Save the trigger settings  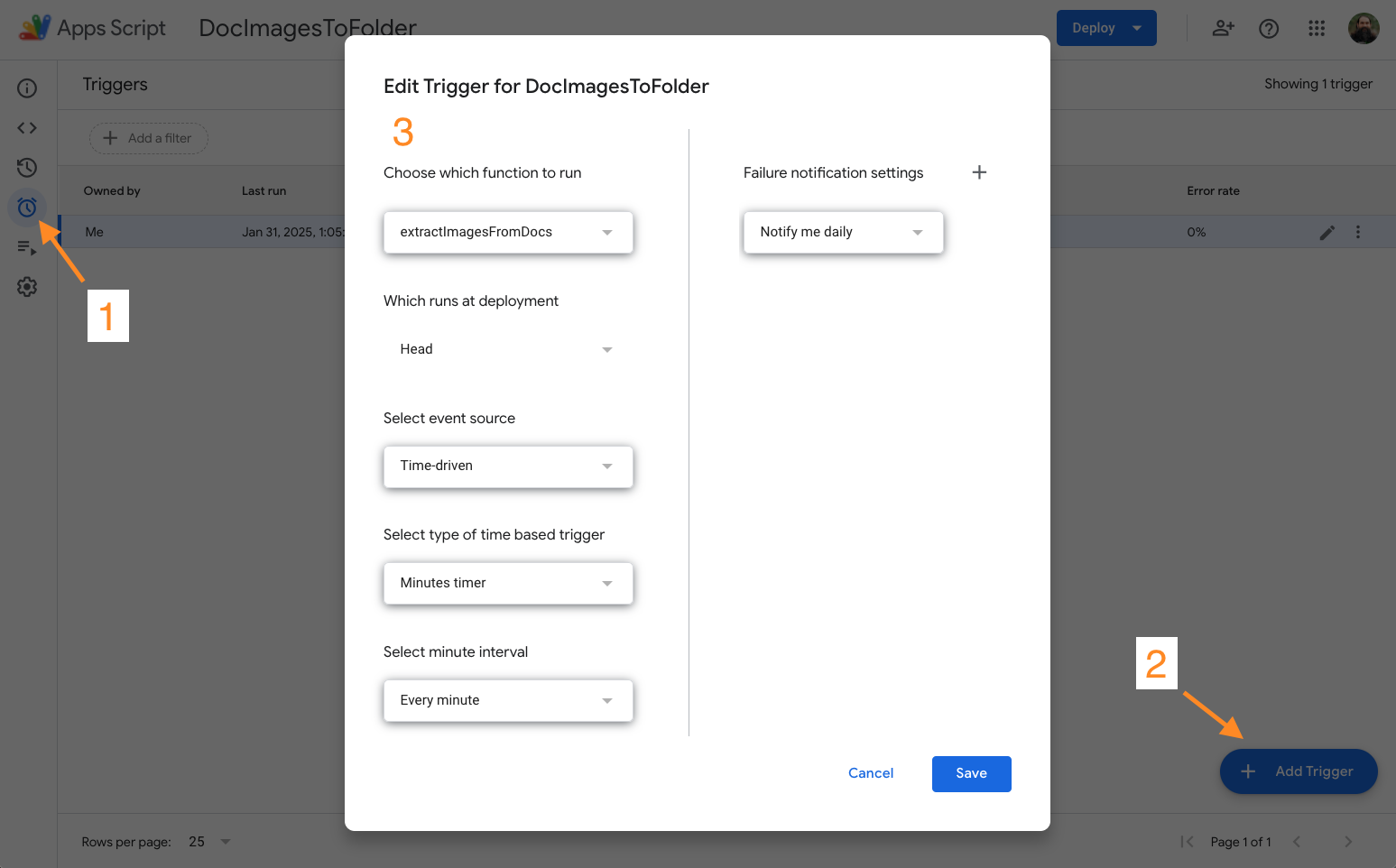pyautogui.click(x=971, y=774)
